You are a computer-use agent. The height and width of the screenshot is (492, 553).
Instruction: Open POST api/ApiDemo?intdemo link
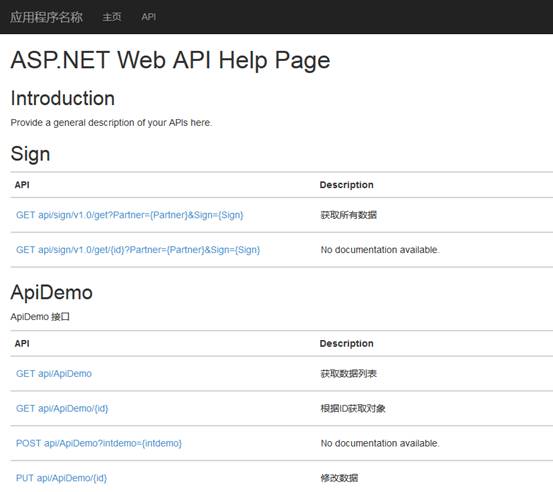(x=99, y=443)
